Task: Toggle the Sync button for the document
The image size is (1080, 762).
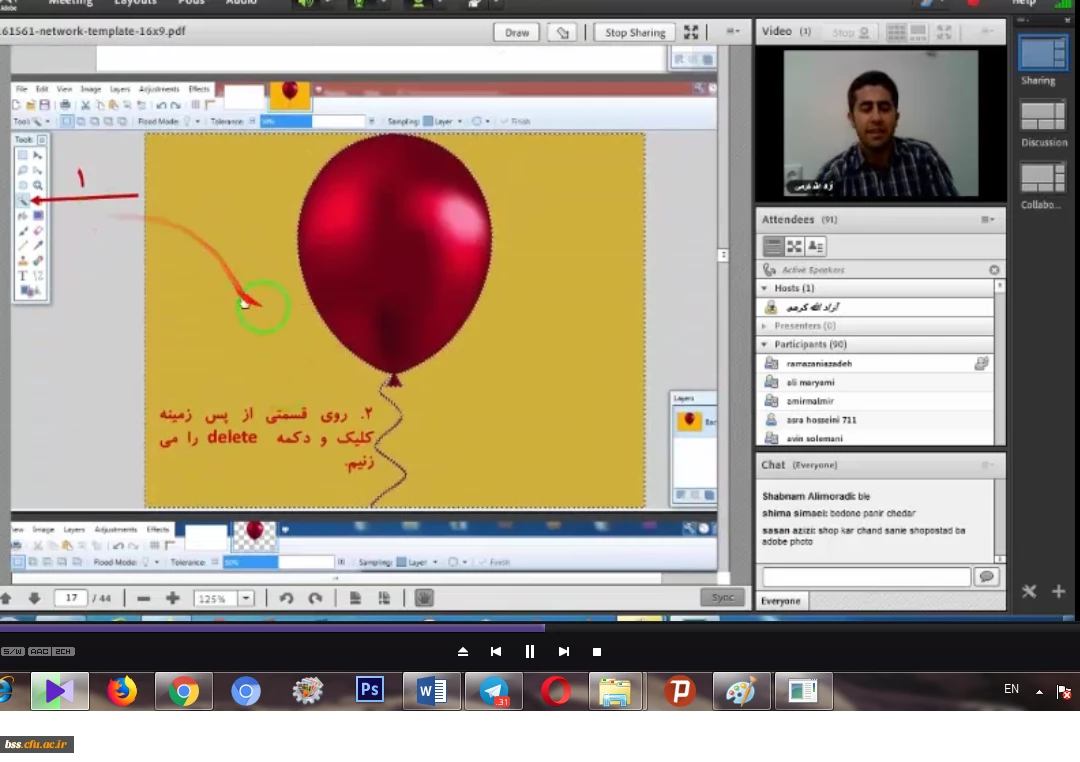Action: tap(723, 597)
